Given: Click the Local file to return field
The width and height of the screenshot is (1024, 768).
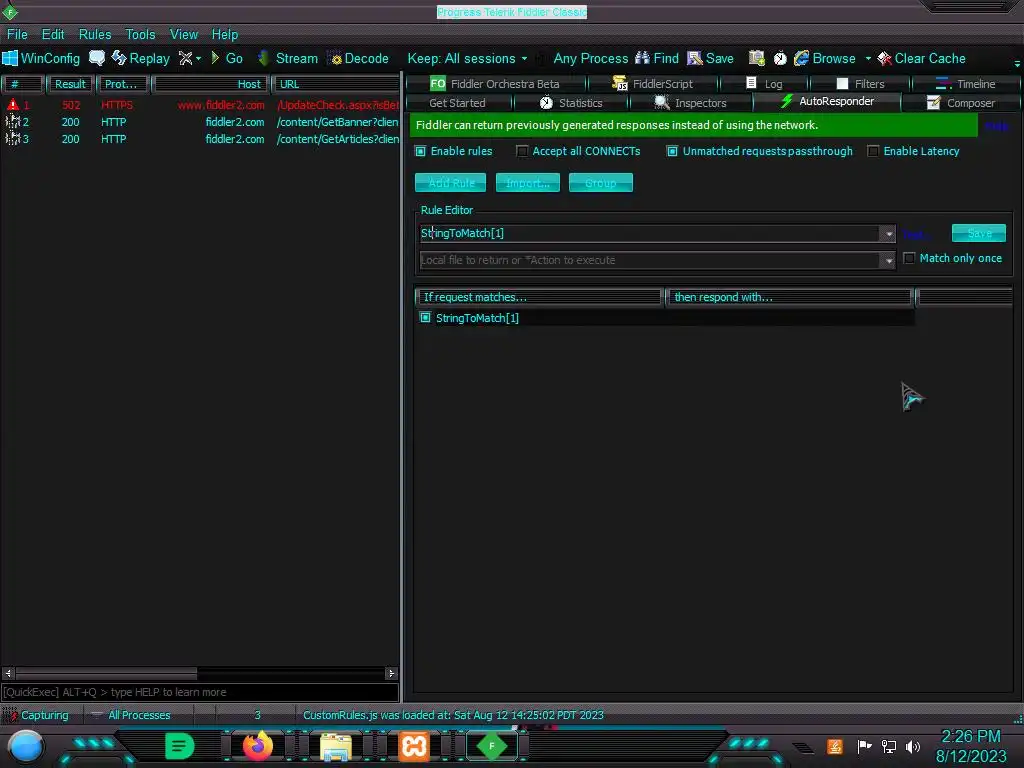Looking at the screenshot, I should pos(650,261).
